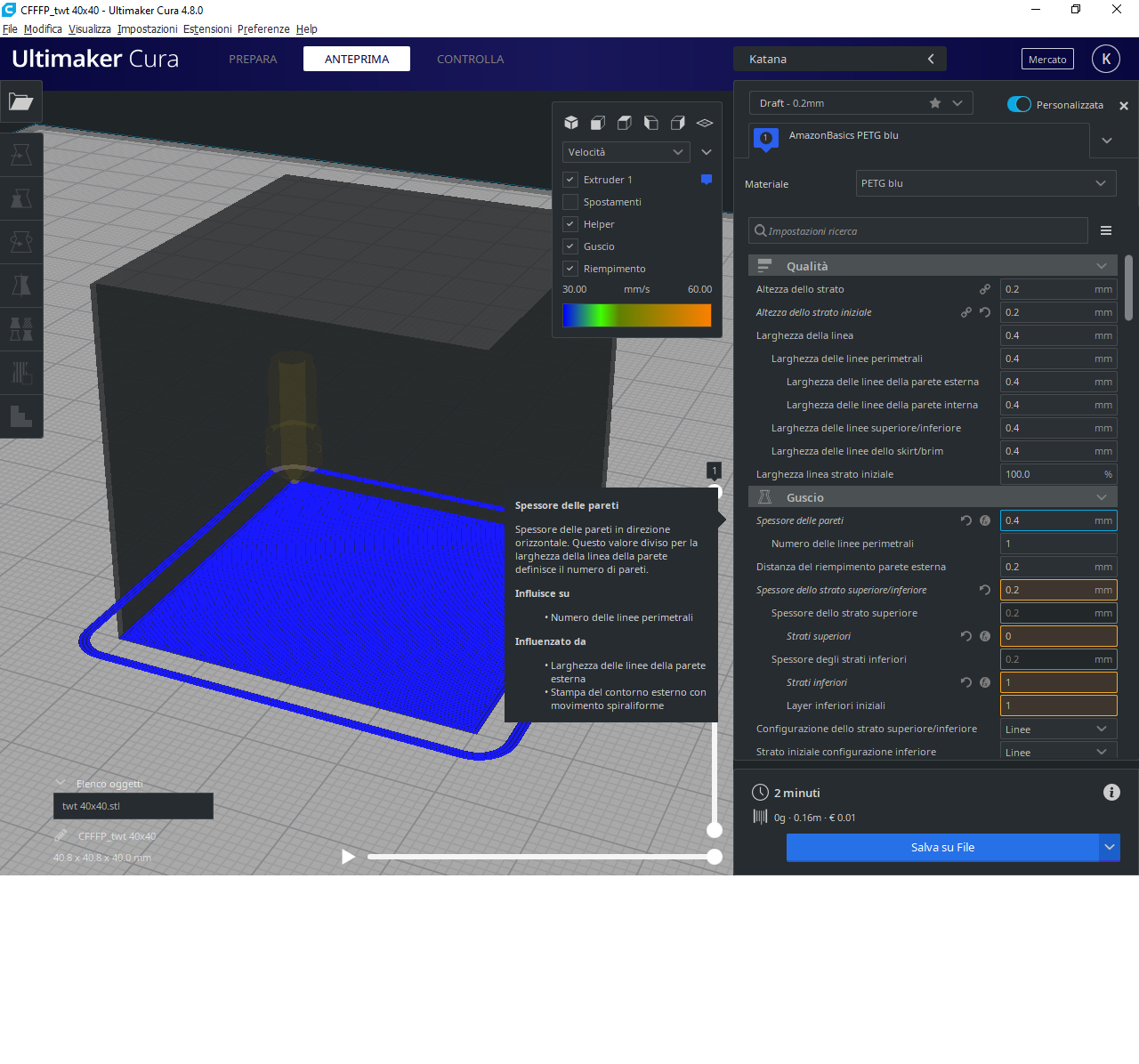Screen dimensions: 1139x1064
Task: Click Extruder 1 blue color swatch
Action: (x=707, y=180)
